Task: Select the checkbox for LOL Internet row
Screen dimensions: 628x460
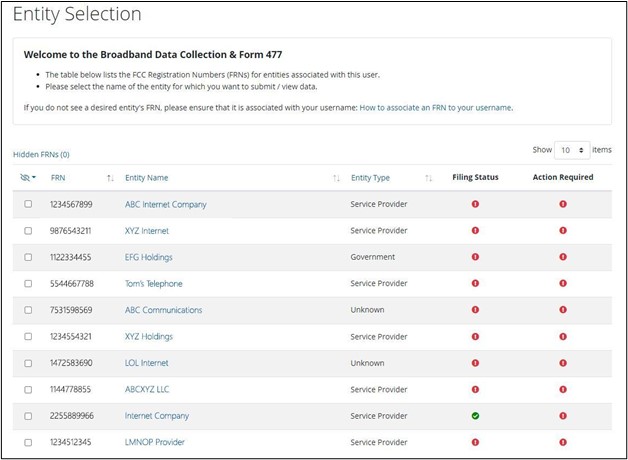Action: 28,363
